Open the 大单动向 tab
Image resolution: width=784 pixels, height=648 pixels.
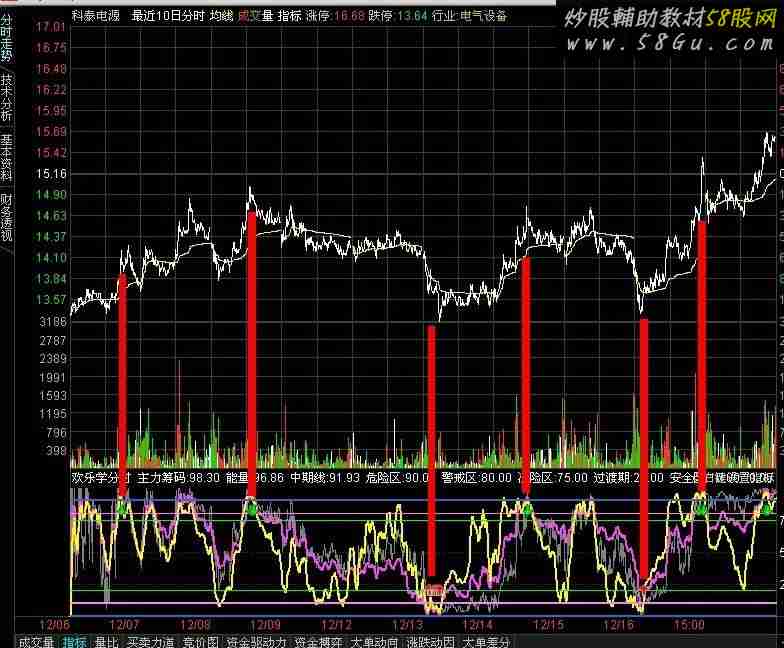pos(375,641)
